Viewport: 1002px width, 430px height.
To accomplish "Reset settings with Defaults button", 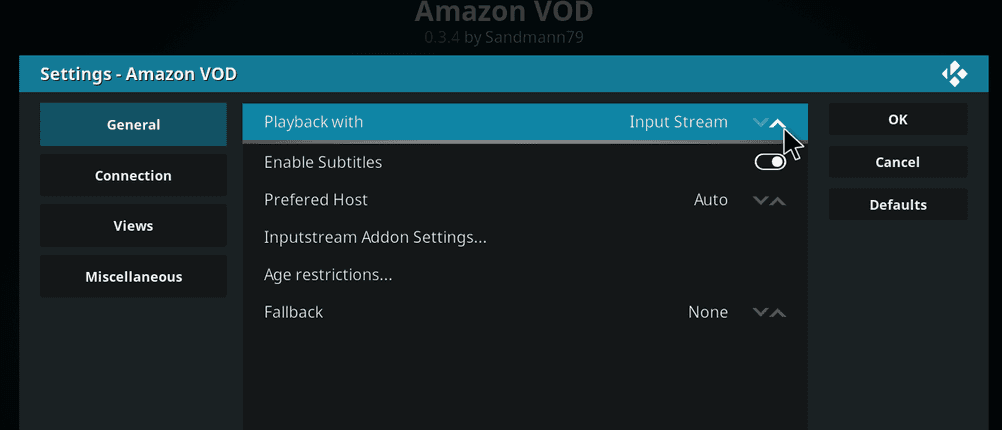I will pos(897,205).
